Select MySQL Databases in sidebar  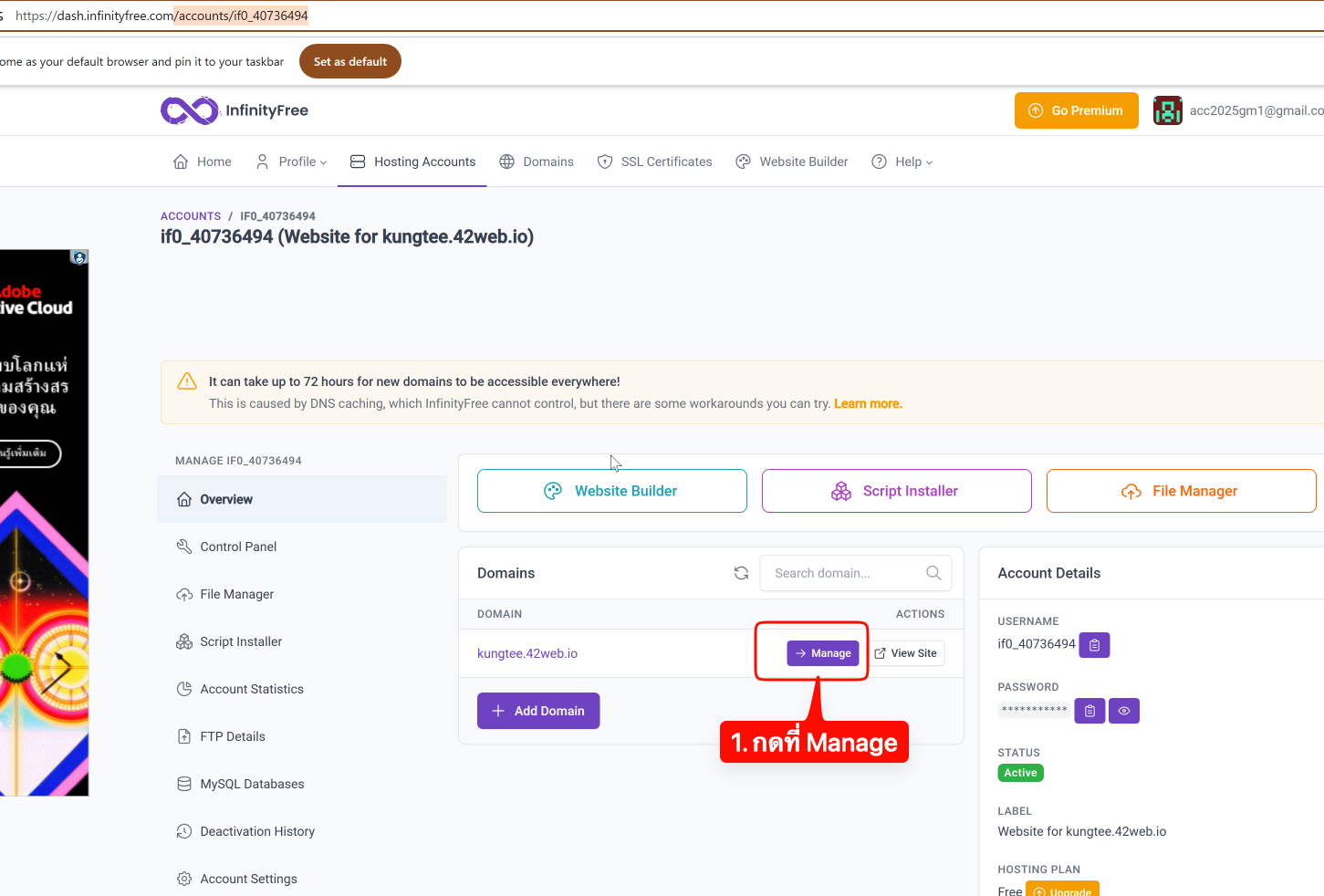click(252, 784)
